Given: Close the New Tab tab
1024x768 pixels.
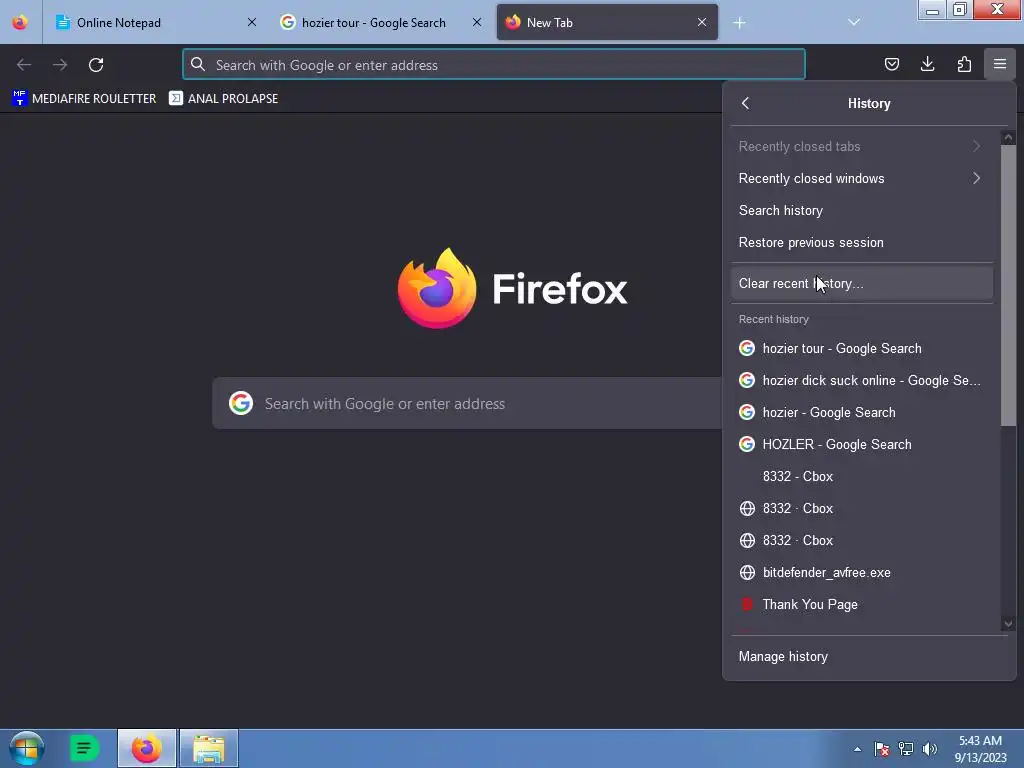Looking at the screenshot, I should pyautogui.click(x=701, y=22).
